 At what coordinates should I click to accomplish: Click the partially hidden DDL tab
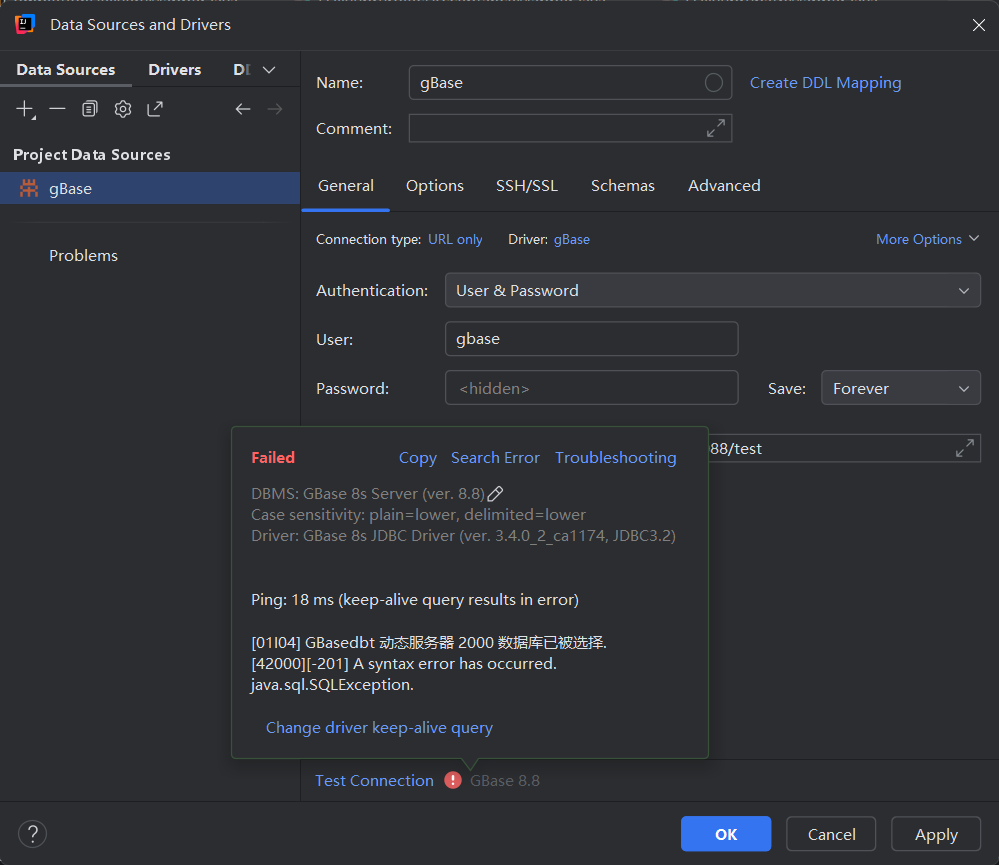point(242,69)
